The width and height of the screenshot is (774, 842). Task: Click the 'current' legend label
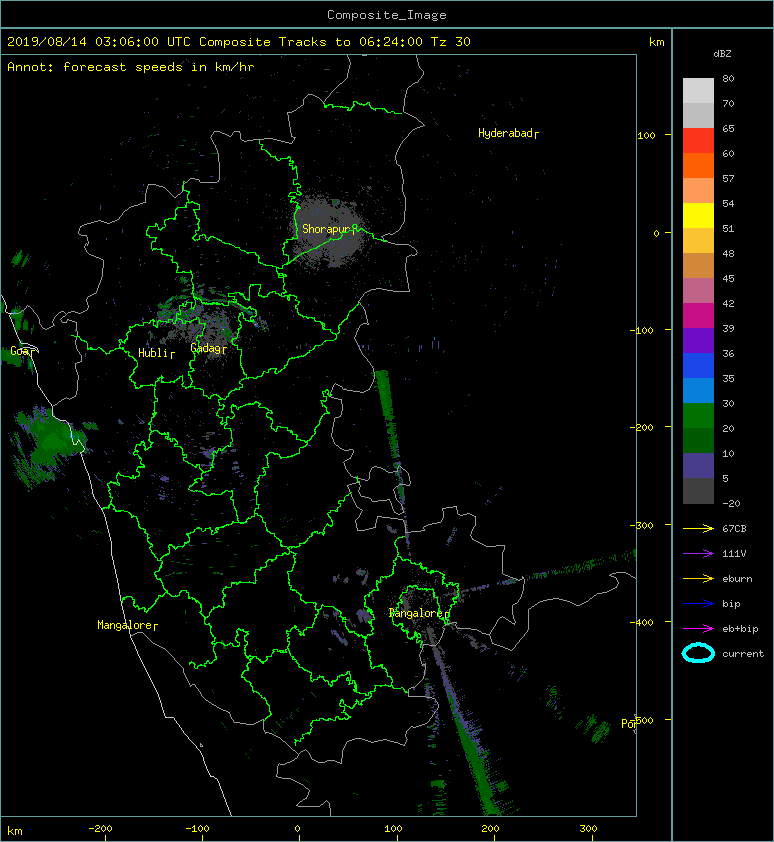click(x=743, y=654)
